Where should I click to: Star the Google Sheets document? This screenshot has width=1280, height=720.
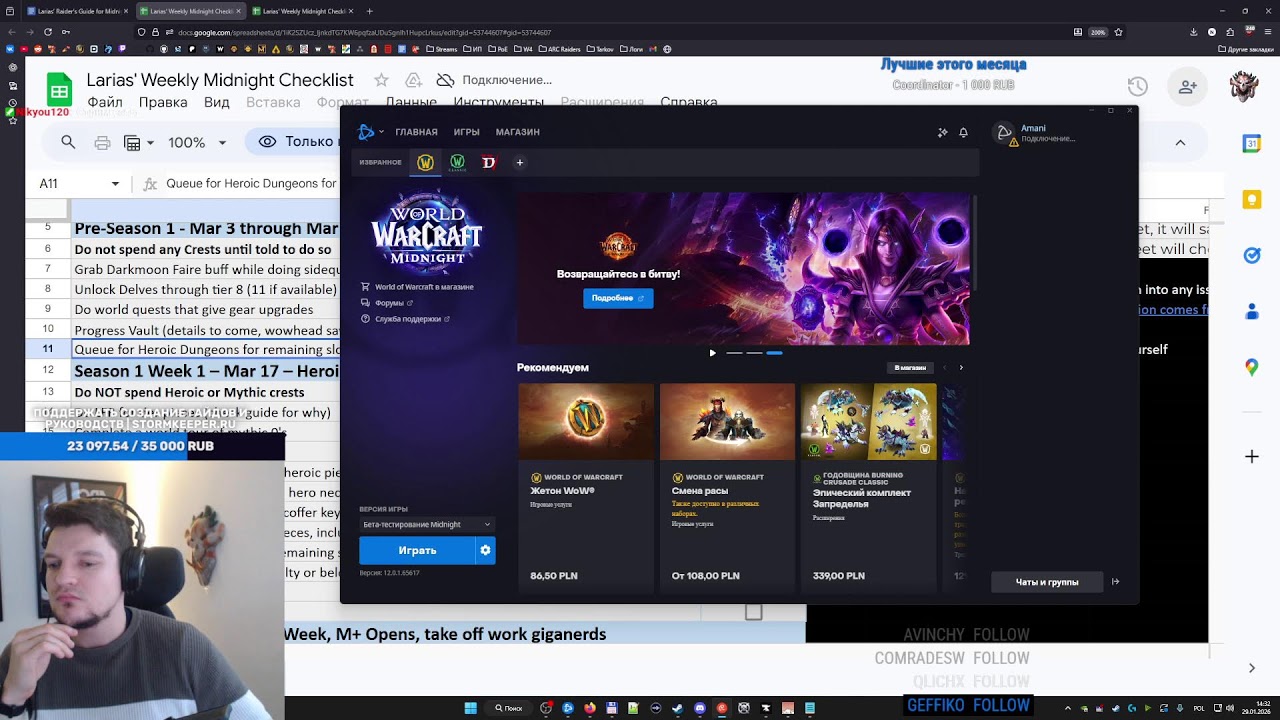pos(381,80)
